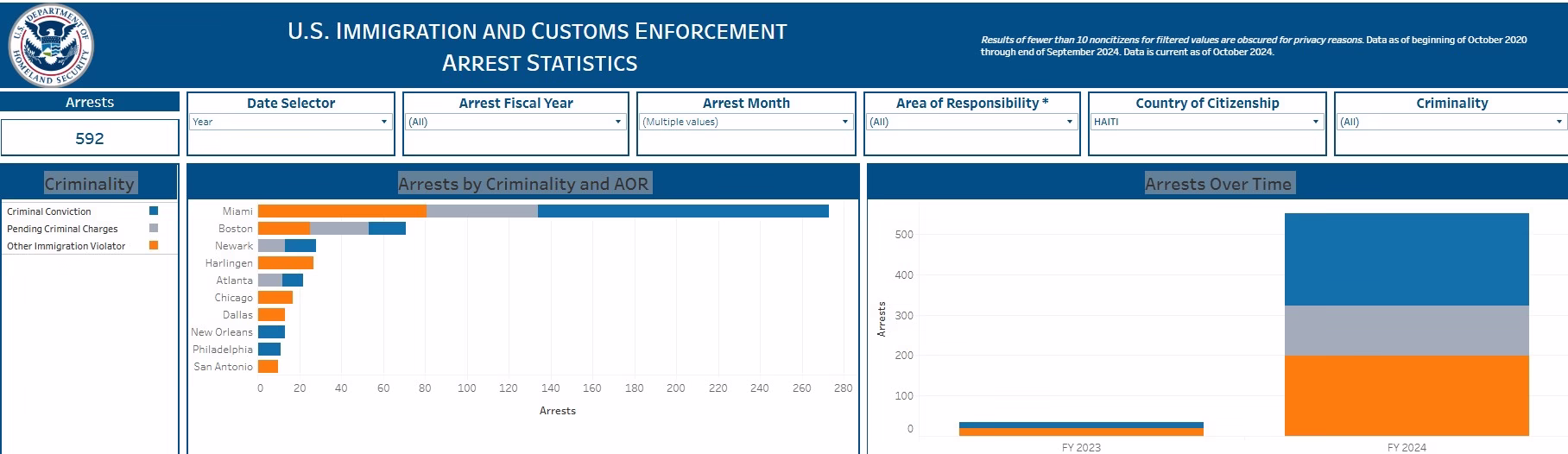Click the Department of Homeland Security seal
1568x454 pixels.
[50, 45]
